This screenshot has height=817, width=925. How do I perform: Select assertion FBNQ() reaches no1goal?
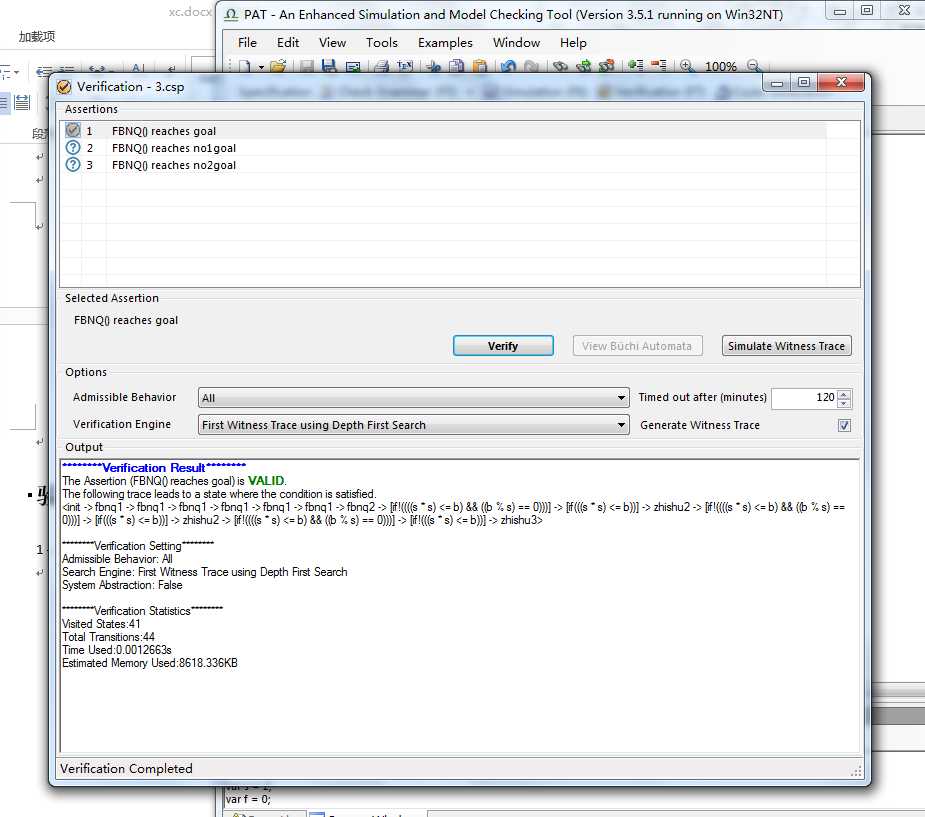(442, 147)
